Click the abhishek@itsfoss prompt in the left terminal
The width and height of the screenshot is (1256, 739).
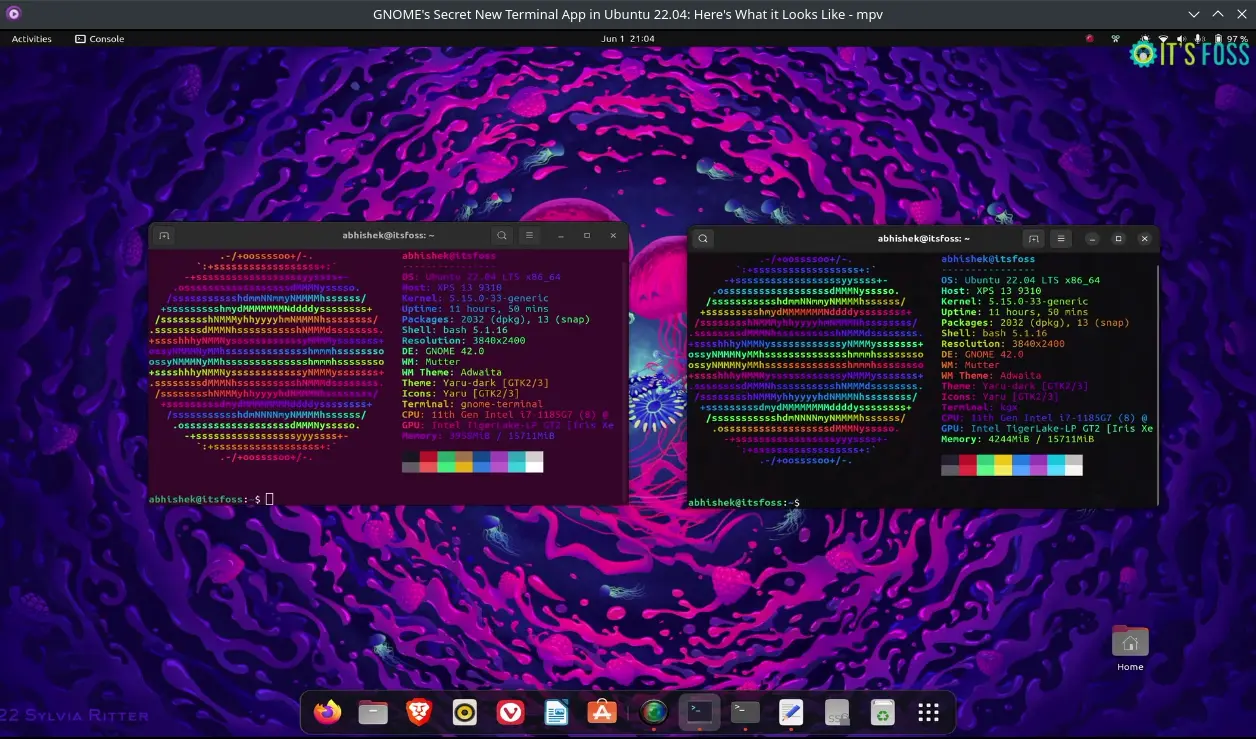pyautogui.click(x=204, y=498)
